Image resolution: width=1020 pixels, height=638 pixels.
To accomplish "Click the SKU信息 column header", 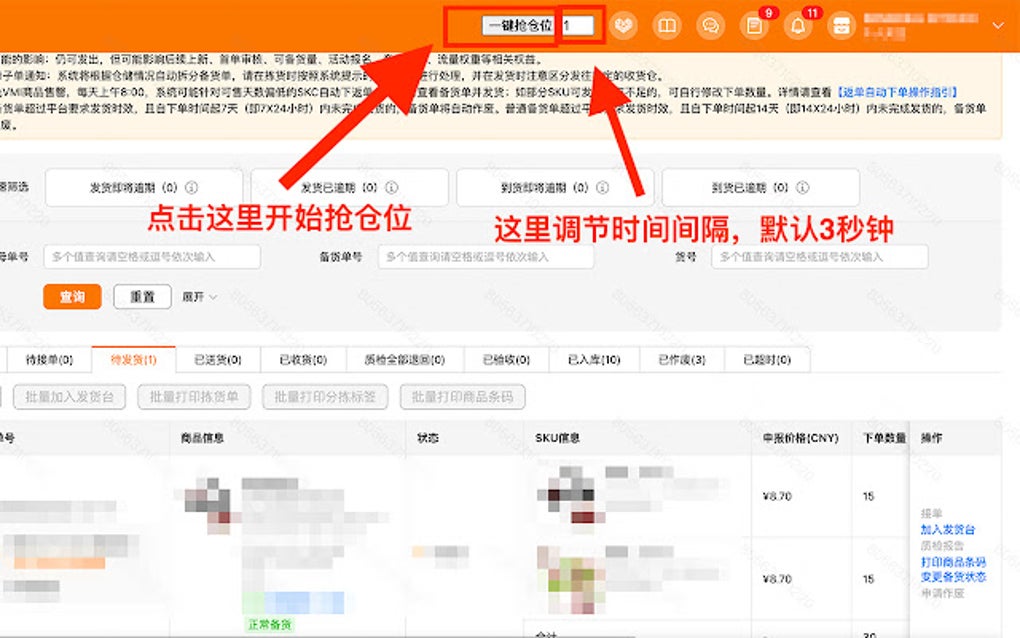I will [557, 438].
